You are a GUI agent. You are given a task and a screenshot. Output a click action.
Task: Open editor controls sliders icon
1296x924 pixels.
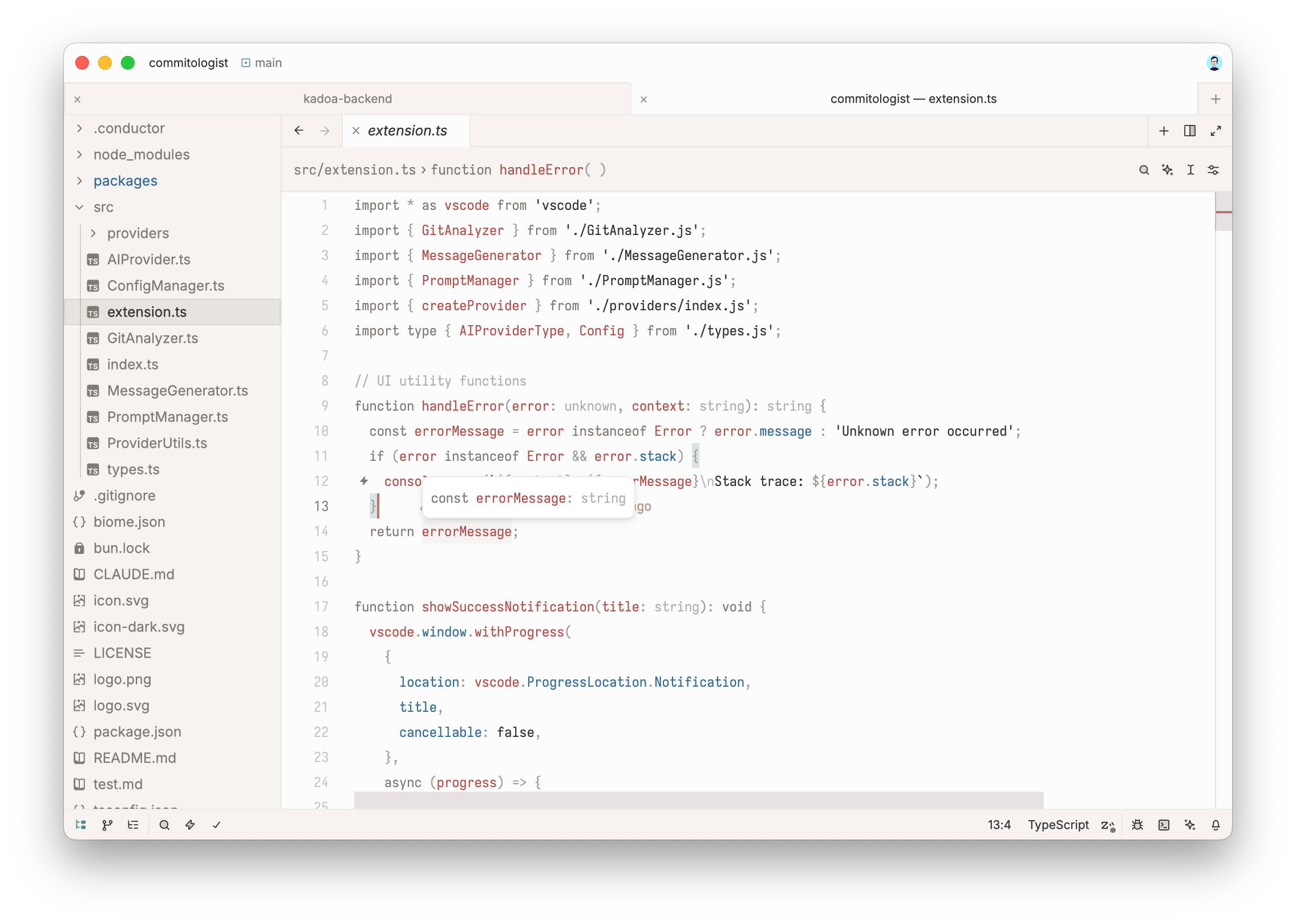tap(1214, 170)
